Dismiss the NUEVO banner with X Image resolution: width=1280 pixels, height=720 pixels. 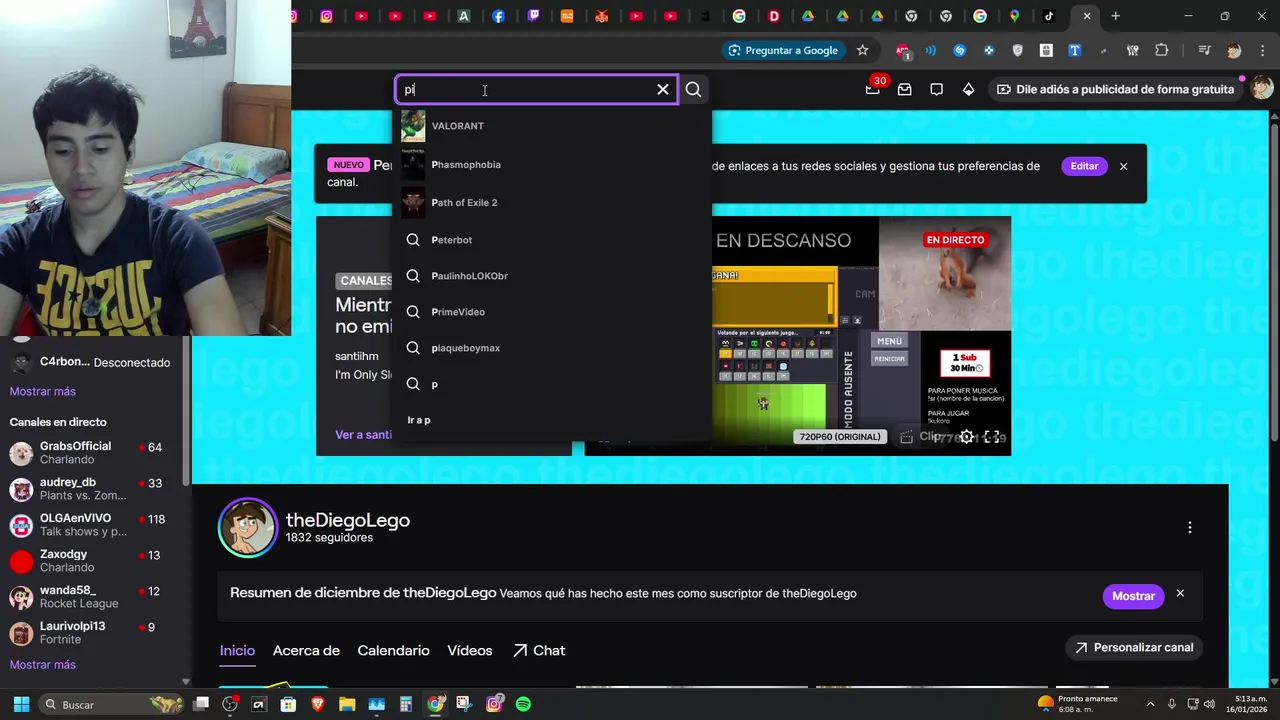point(1124,166)
